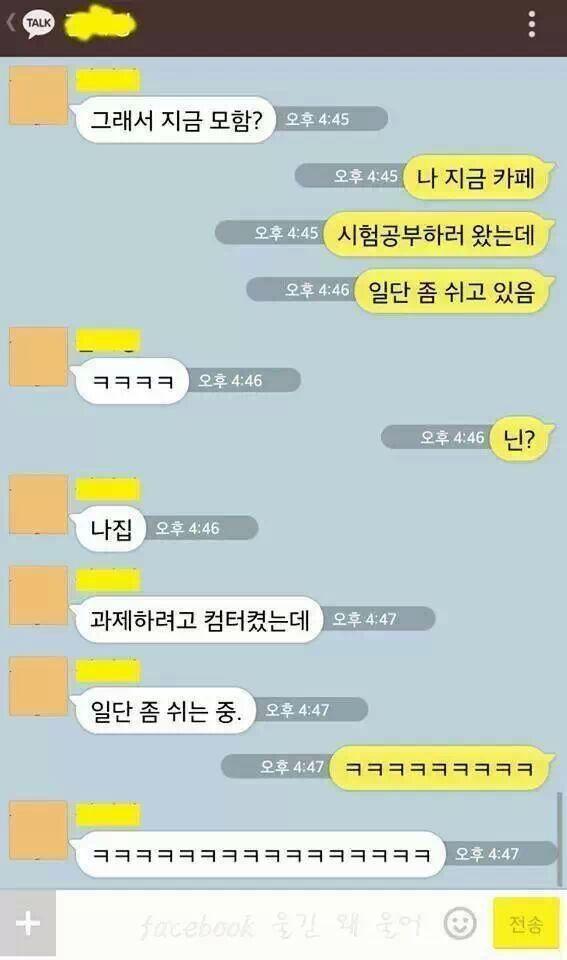Select the 시험공부하러 왔는데 message bubble
Image resolution: width=567 pixels, height=960 pixels.
tap(437, 234)
